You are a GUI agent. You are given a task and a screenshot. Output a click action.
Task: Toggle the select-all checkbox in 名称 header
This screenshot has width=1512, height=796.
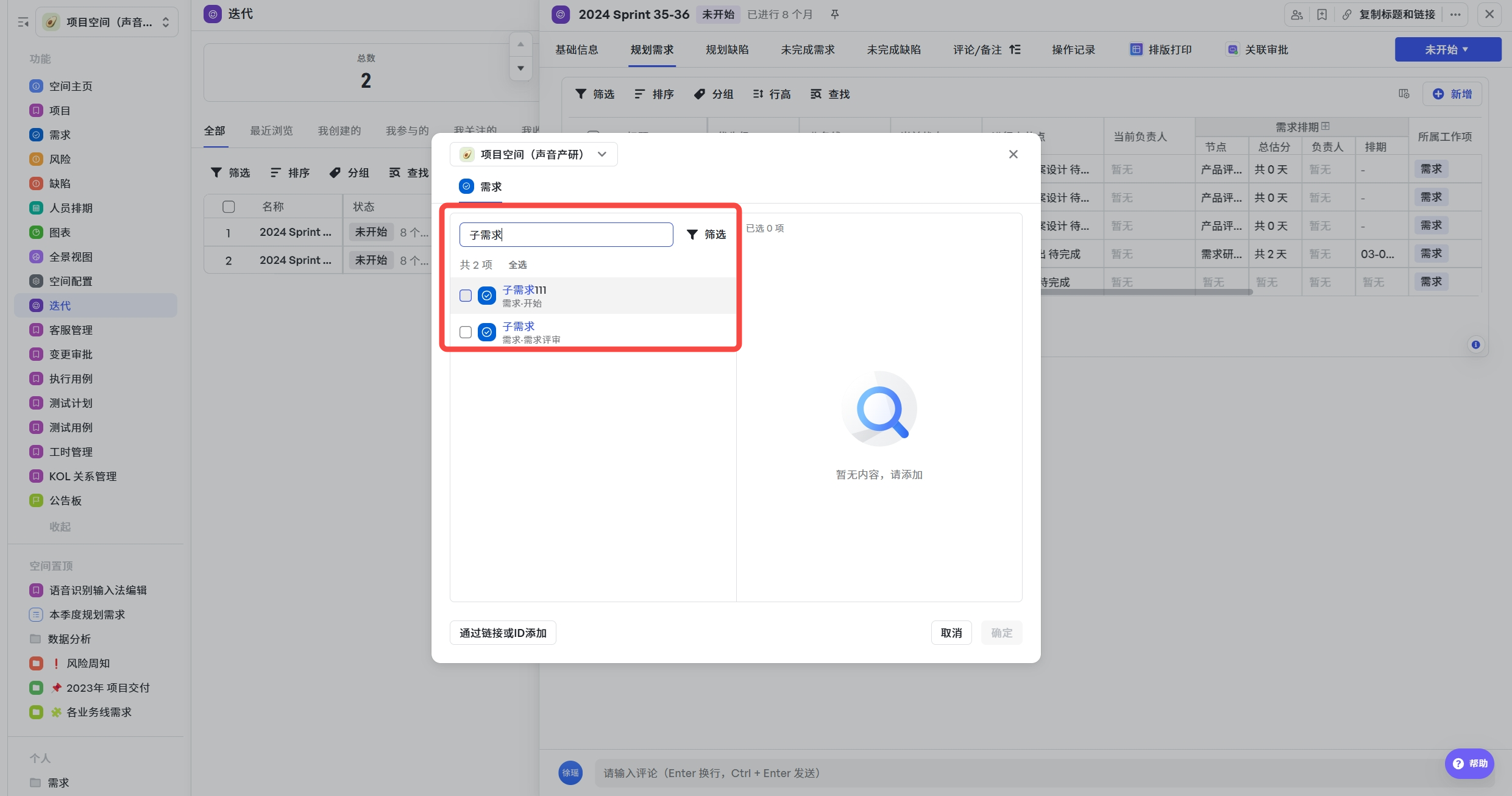(x=229, y=207)
